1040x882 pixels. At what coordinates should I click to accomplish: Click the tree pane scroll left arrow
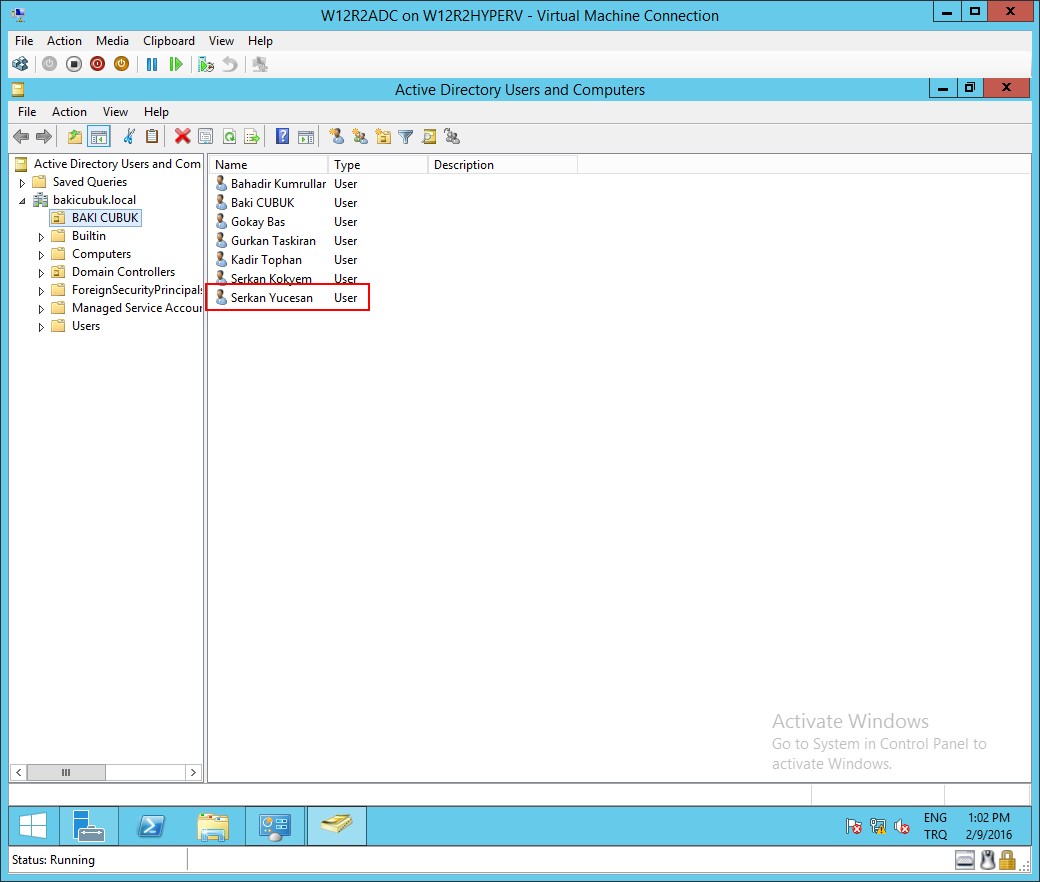click(19, 772)
